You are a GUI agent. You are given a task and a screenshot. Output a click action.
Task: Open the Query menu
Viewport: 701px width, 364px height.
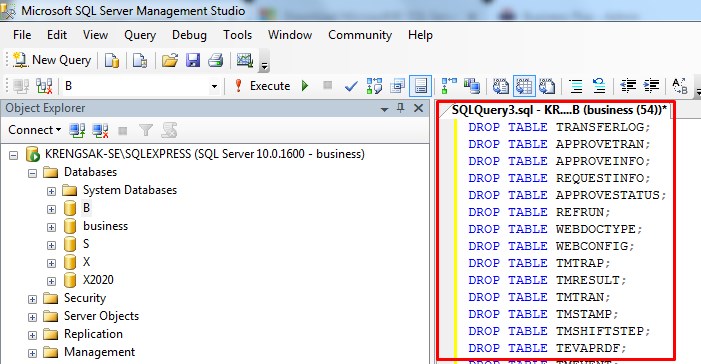coord(140,35)
